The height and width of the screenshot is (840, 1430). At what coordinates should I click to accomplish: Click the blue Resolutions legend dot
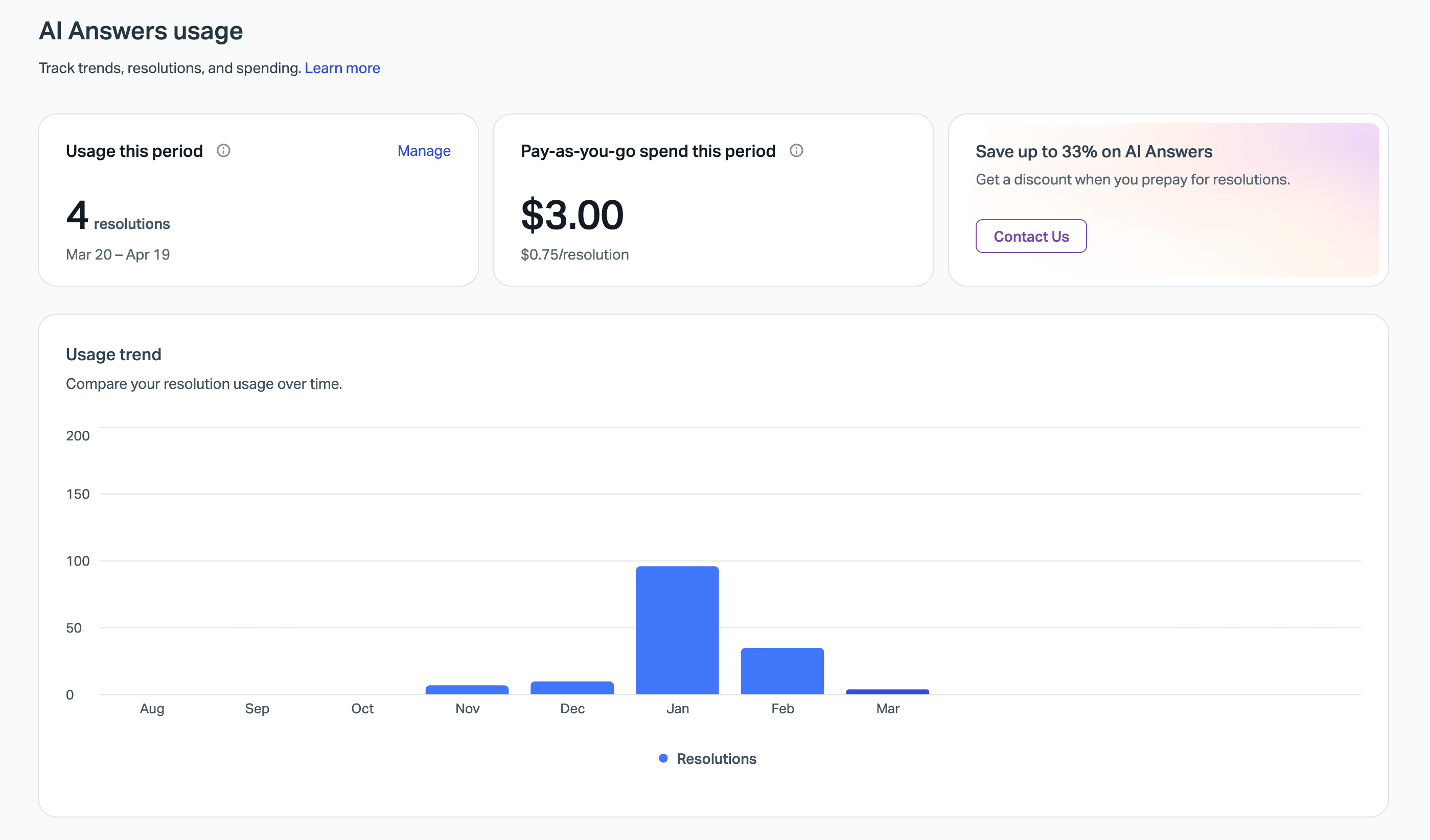click(663, 758)
